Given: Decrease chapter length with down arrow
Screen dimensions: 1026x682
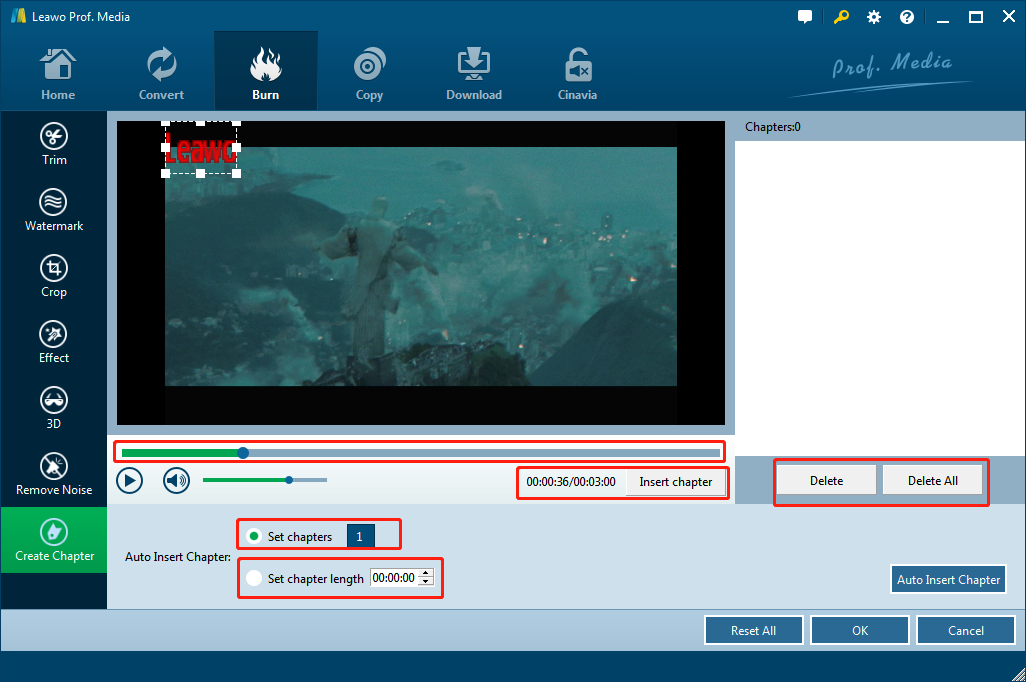Looking at the screenshot, I should [426, 582].
